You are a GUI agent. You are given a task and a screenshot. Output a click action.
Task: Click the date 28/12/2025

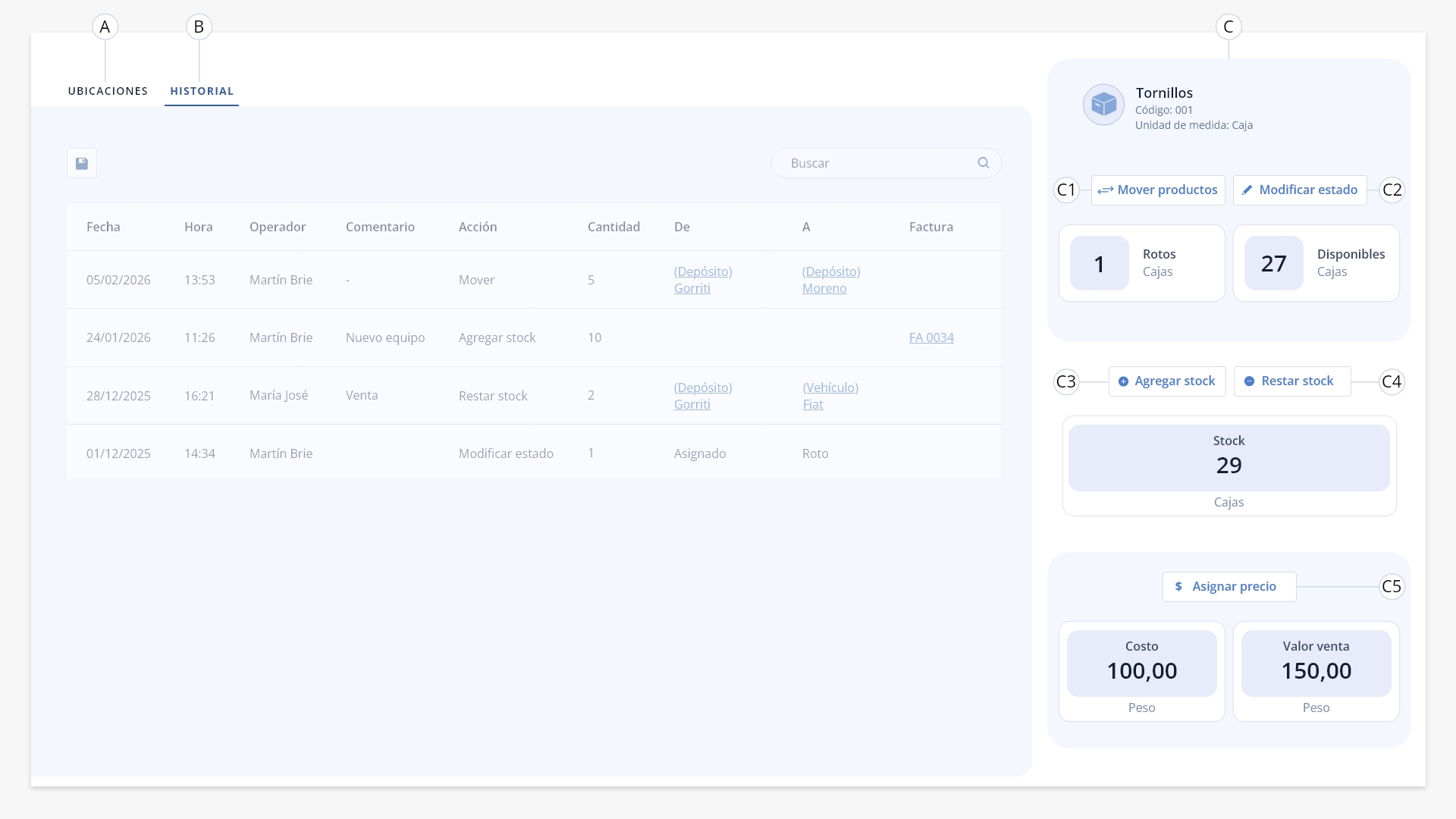click(118, 396)
